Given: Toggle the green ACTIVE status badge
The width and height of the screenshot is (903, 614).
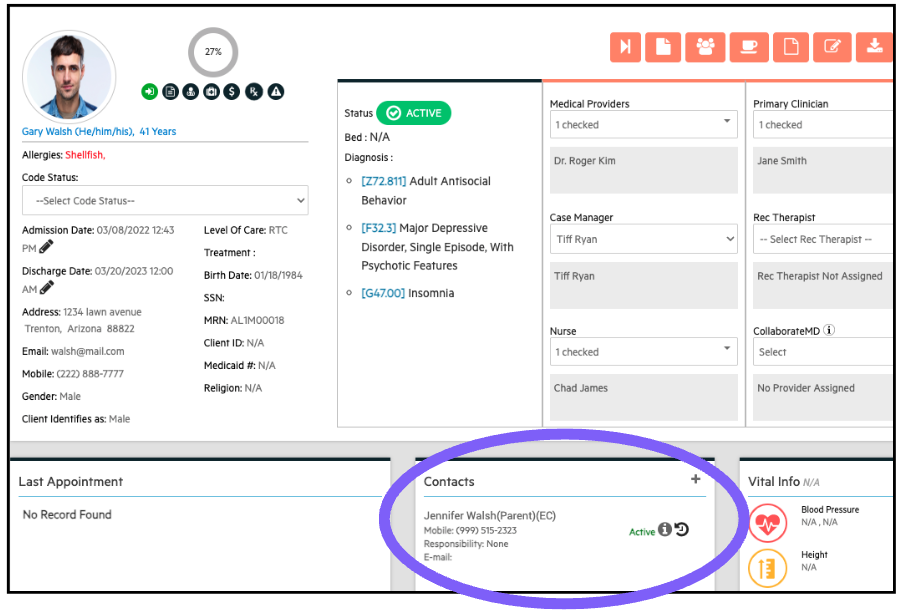Looking at the screenshot, I should (x=413, y=113).
